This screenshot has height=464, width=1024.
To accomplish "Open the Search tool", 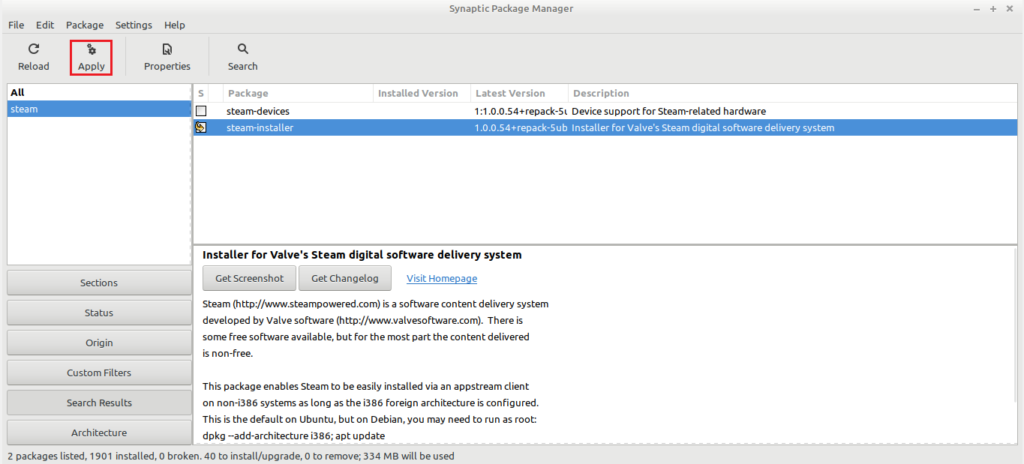I will point(242,57).
